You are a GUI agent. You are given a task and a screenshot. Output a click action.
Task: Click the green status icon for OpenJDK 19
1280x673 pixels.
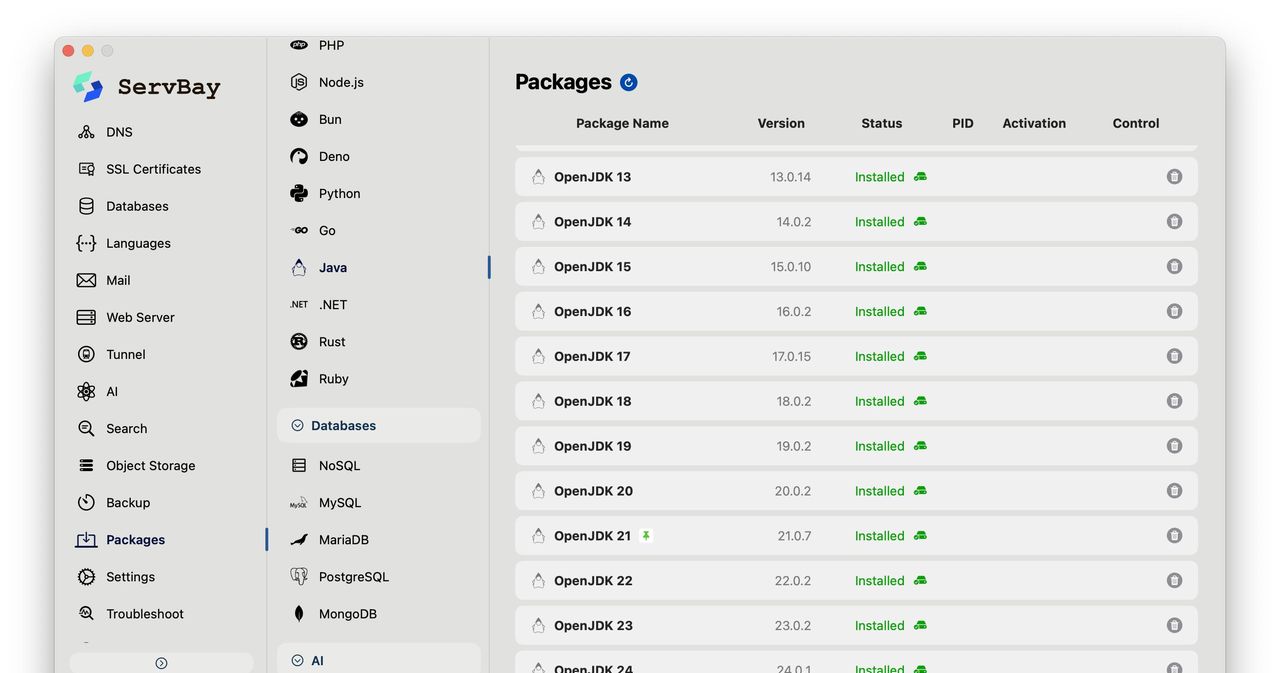pyautogui.click(x=920, y=446)
